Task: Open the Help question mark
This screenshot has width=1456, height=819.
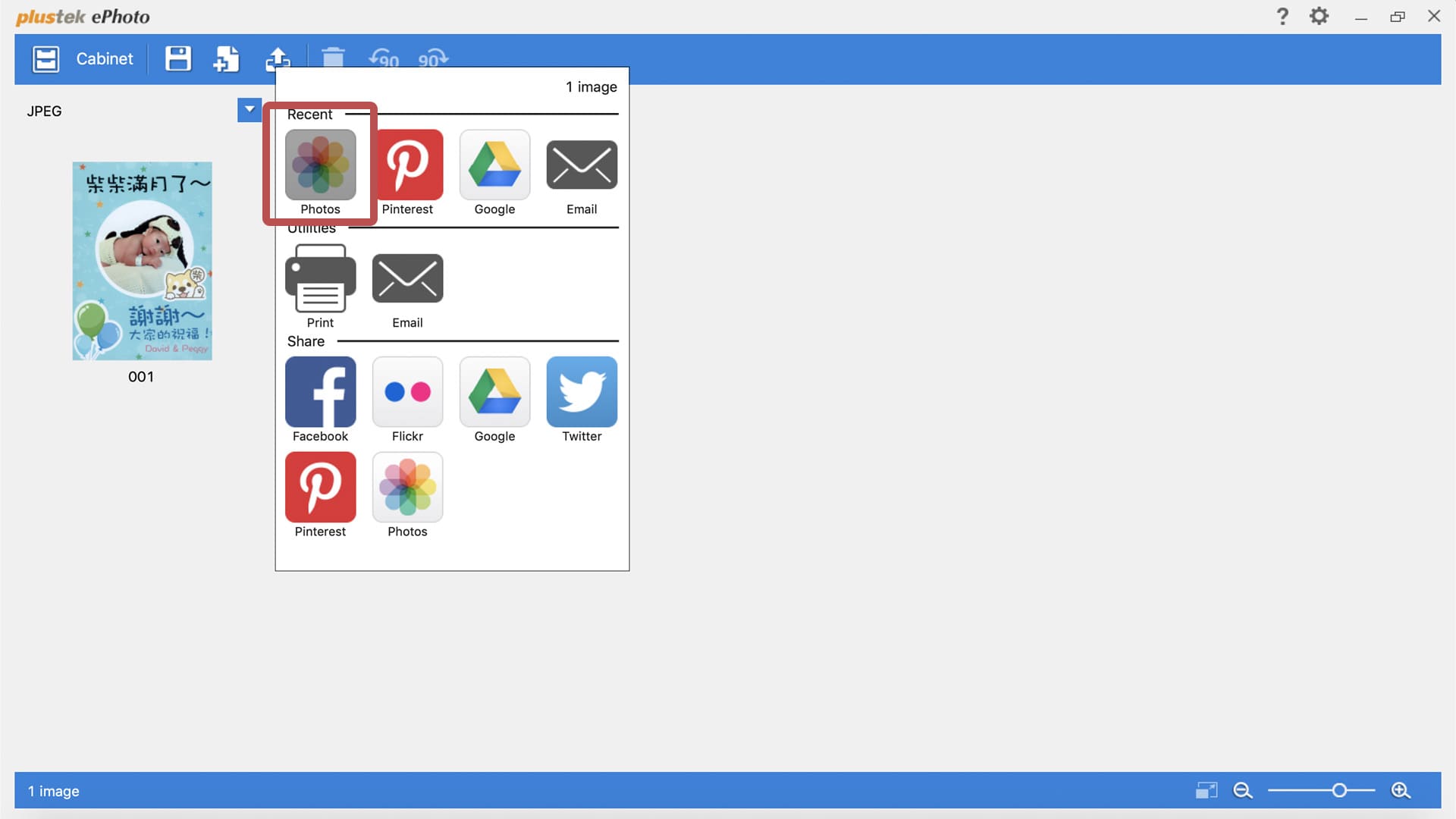Action: click(x=1282, y=16)
